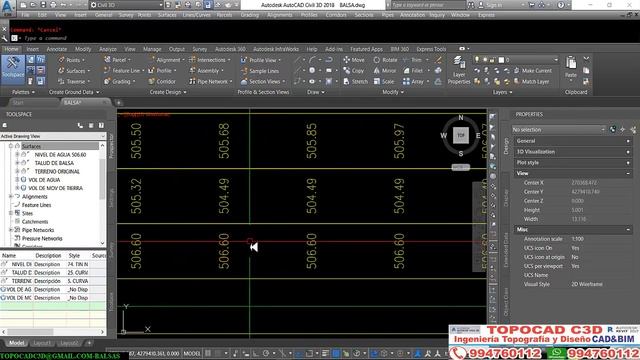The height and width of the screenshot is (360, 640).
Task: Switch to the Layout1 tab
Action: [x=42, y=343]
